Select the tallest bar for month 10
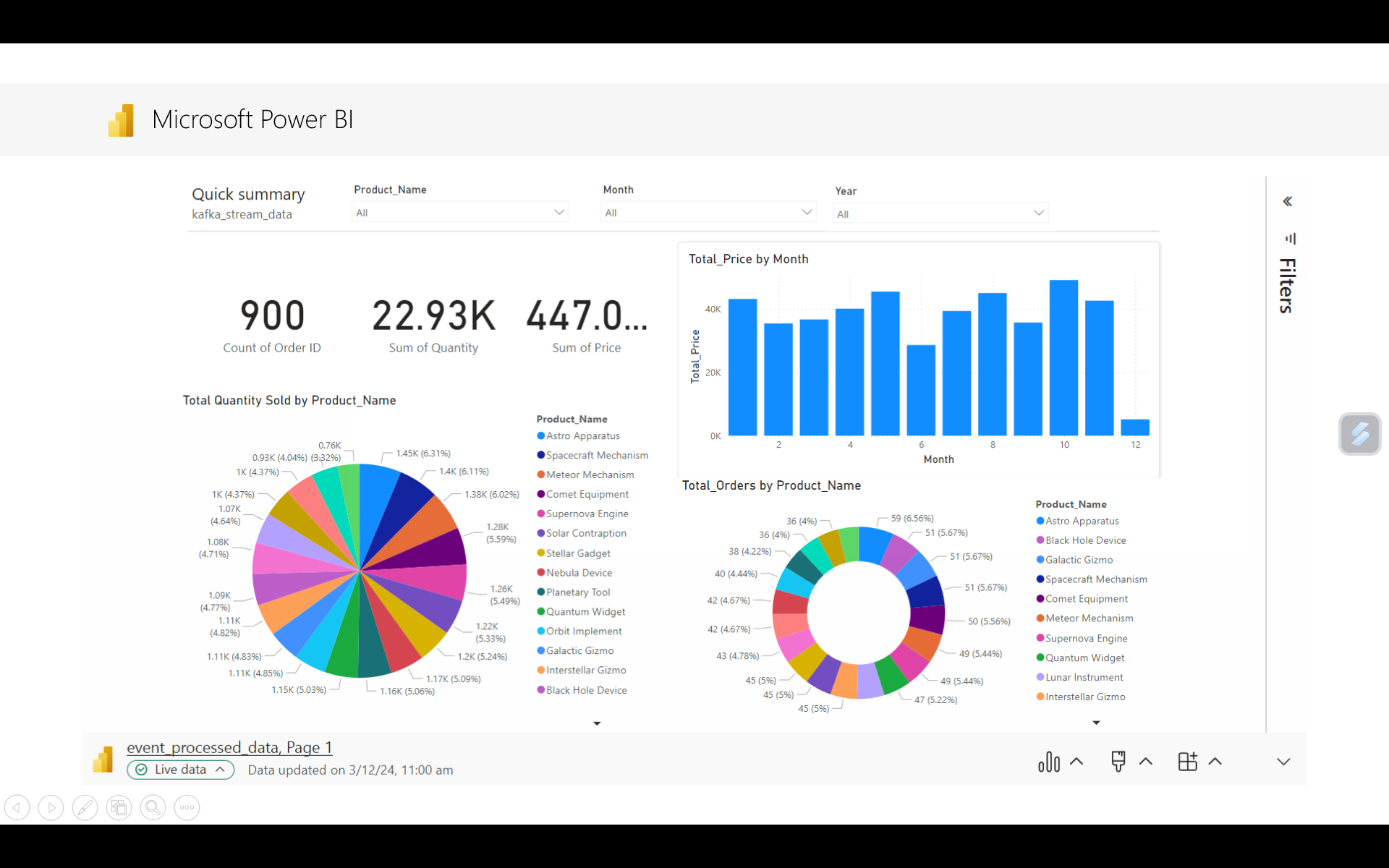Viewport: 1389px width, 868px height. 1063,358
